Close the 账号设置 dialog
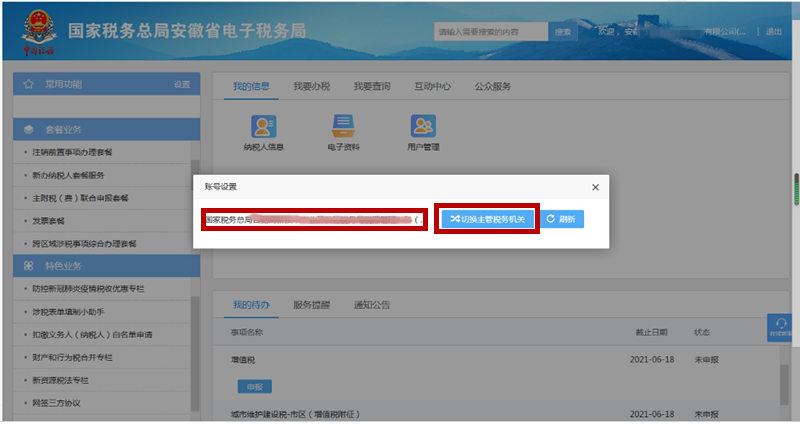Image resolution: width=800 pixels, height=424 pixels. tap(595, 187)
